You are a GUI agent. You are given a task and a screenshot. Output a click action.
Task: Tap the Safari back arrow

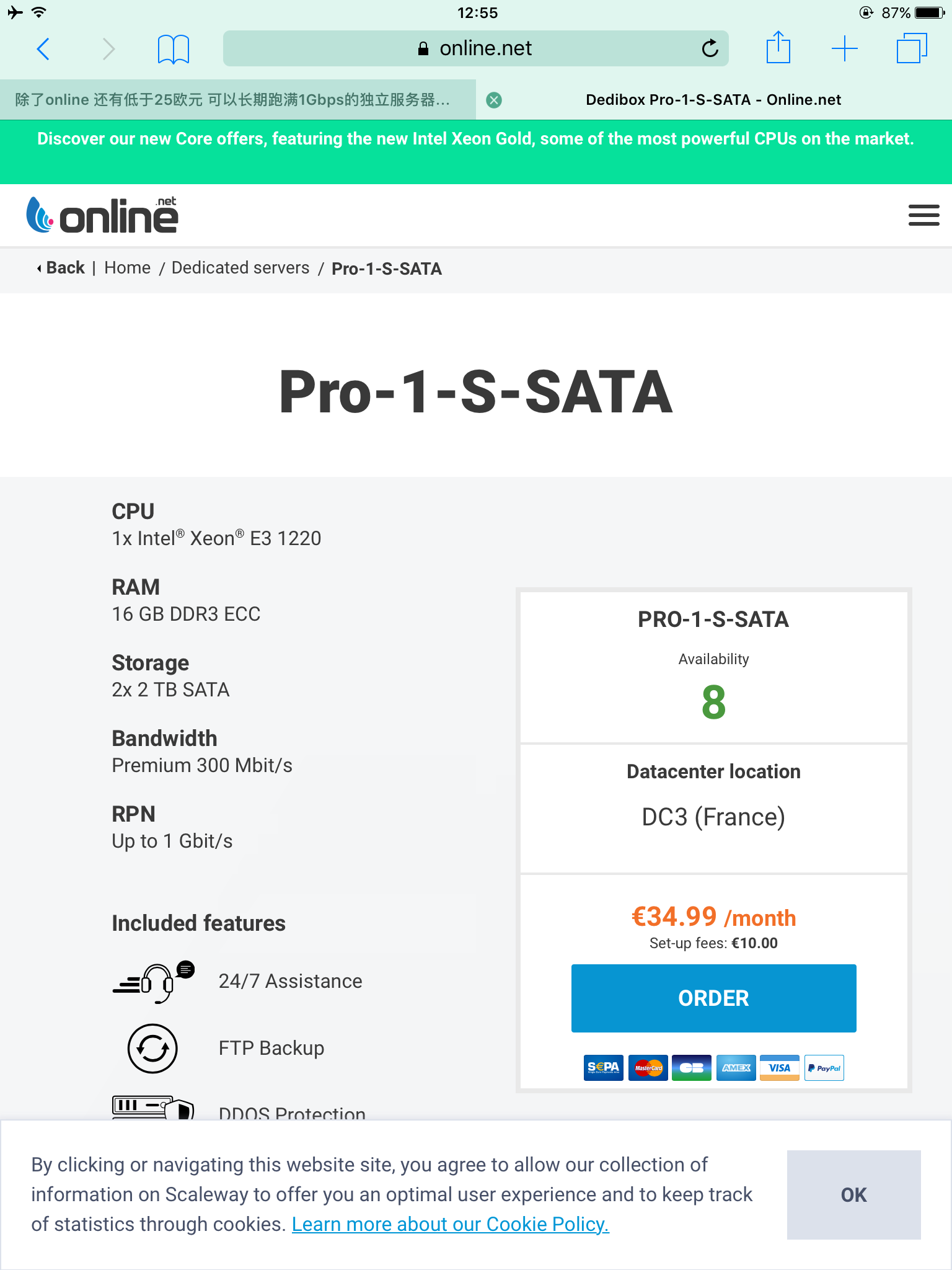click(43, 48)
